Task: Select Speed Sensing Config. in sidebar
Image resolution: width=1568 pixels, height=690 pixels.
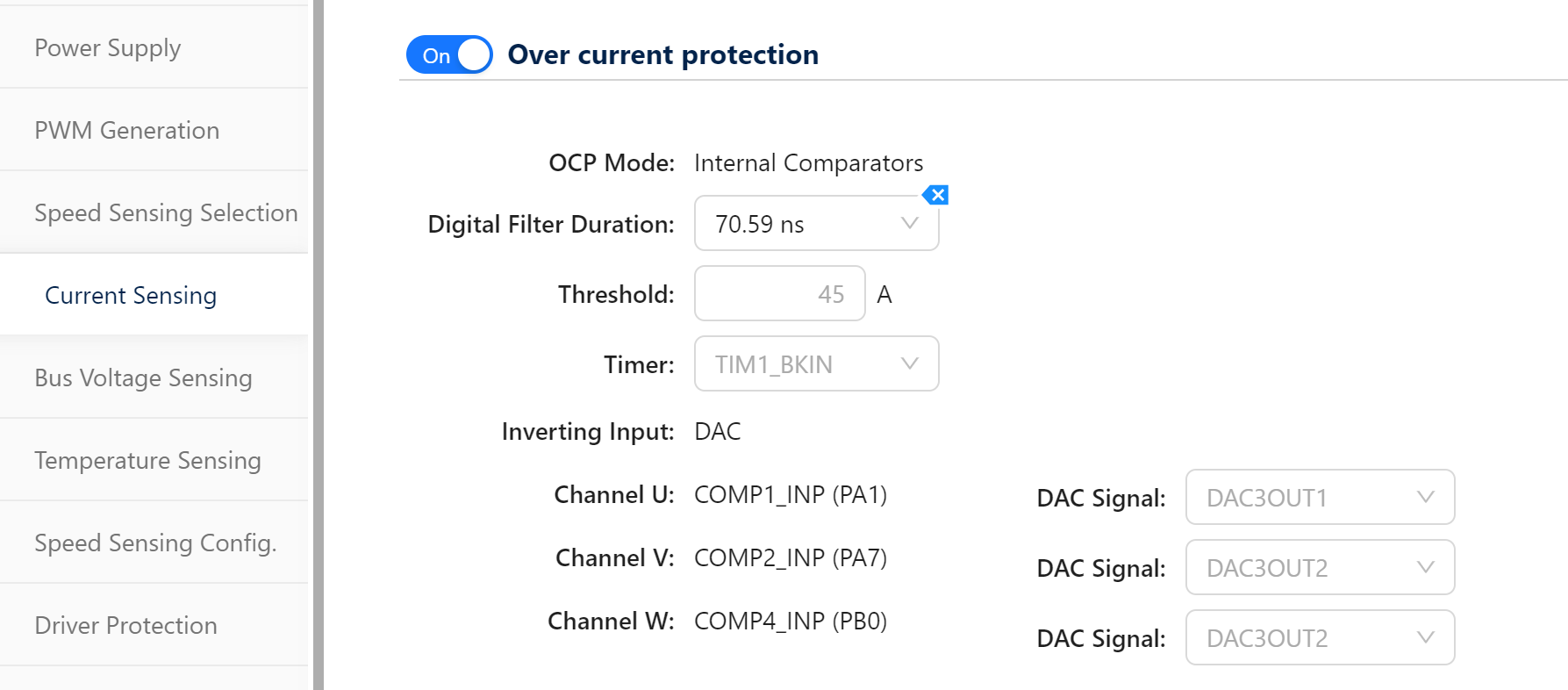Action: [155, 543]
